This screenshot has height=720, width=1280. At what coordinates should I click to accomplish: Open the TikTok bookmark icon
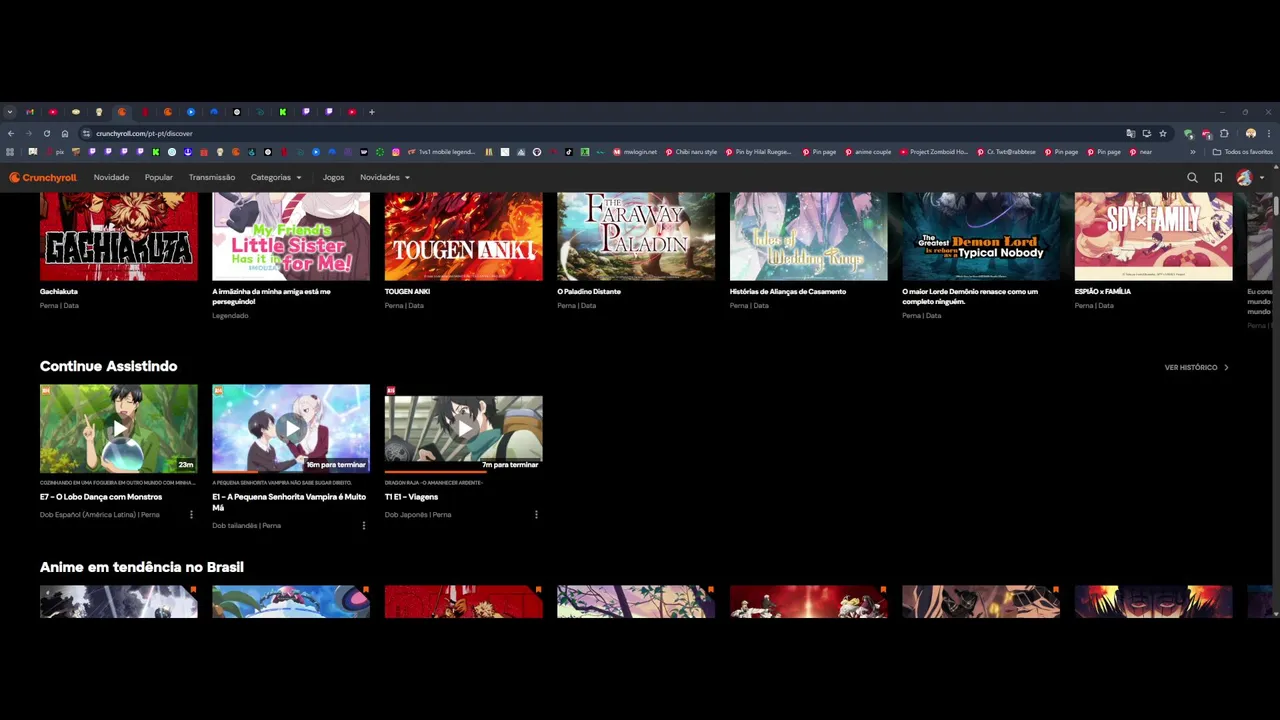pos(569,152)
